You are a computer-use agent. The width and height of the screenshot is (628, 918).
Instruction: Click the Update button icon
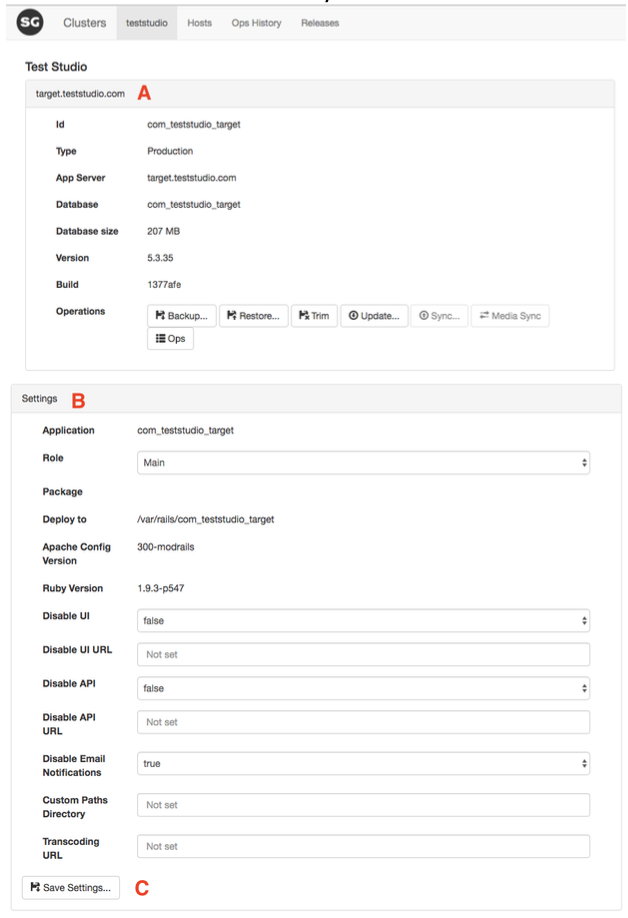coord(353,316)
